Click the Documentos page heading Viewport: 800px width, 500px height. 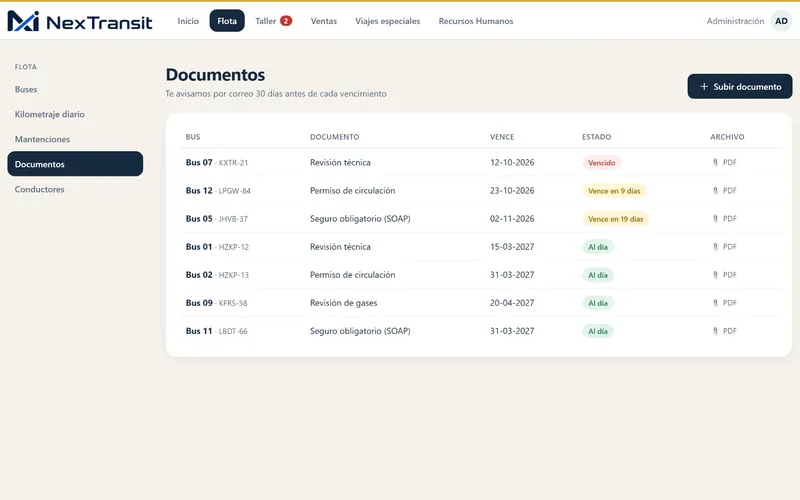coord(215,74)
